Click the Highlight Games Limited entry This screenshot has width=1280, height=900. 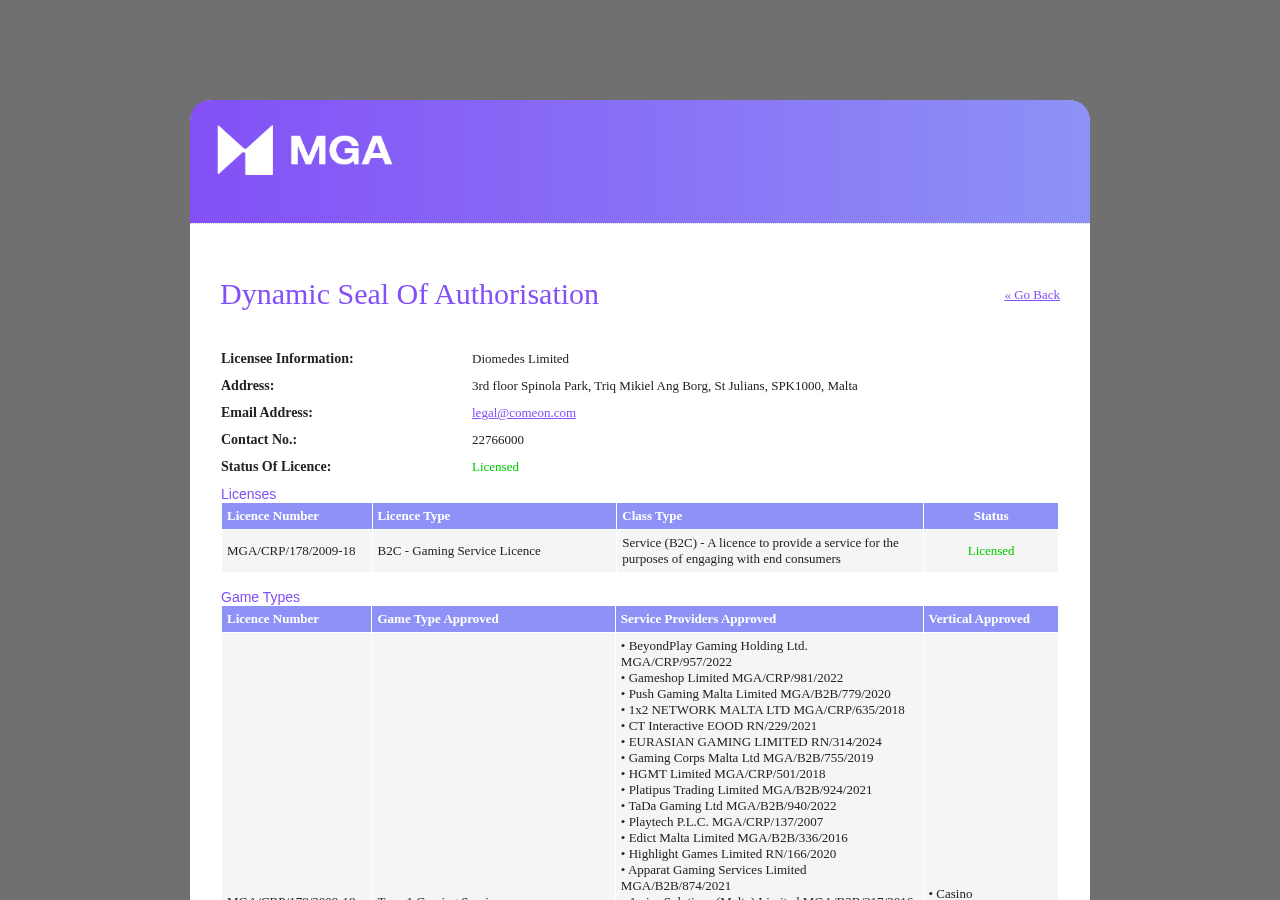729,854
